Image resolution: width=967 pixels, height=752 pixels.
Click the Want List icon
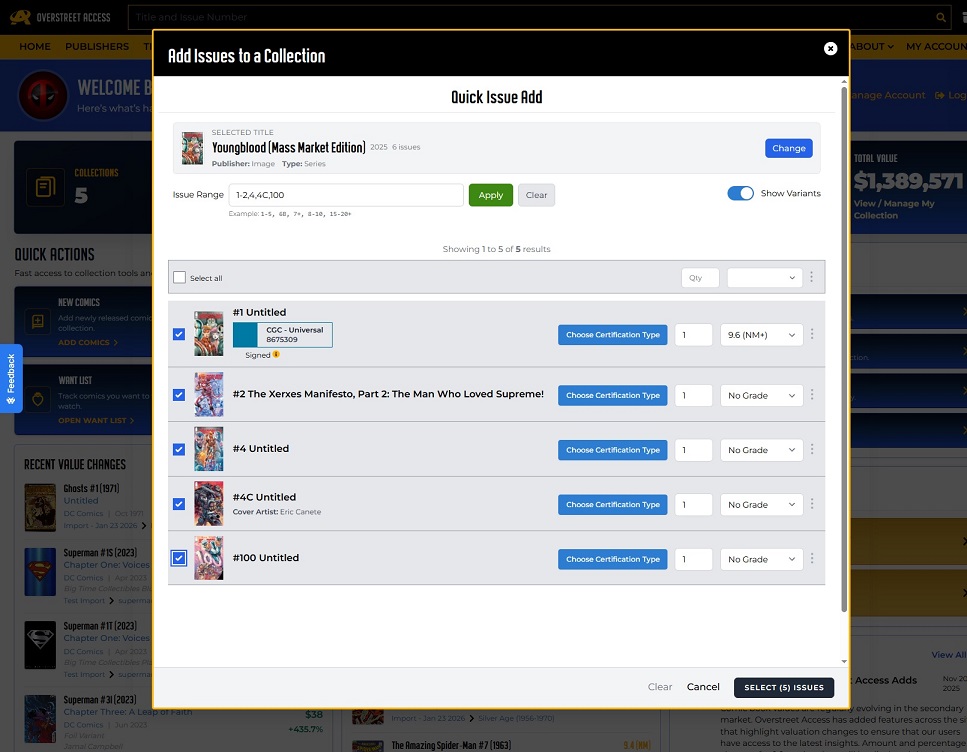[x=38, y=399]
